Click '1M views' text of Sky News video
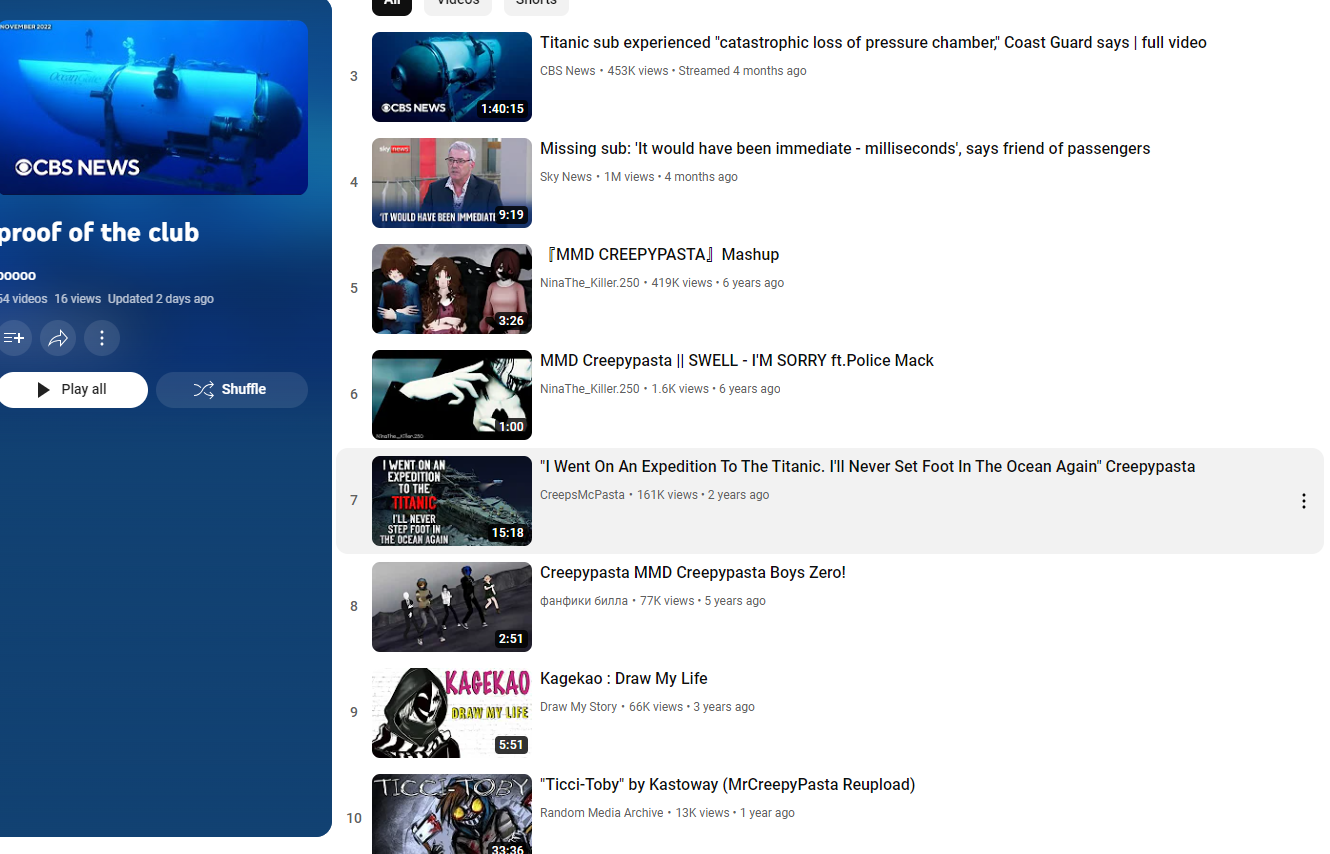 tap(629, 177)
